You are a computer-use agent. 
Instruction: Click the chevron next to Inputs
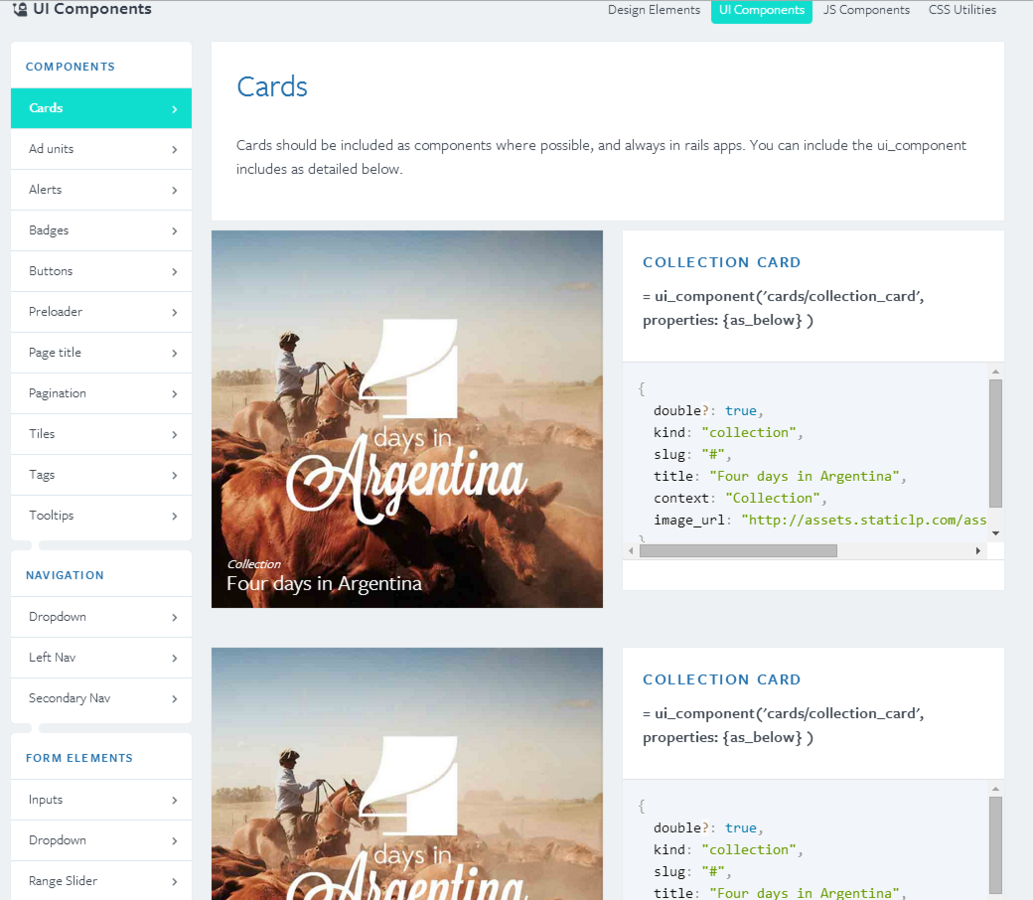[x=175, y=801]
